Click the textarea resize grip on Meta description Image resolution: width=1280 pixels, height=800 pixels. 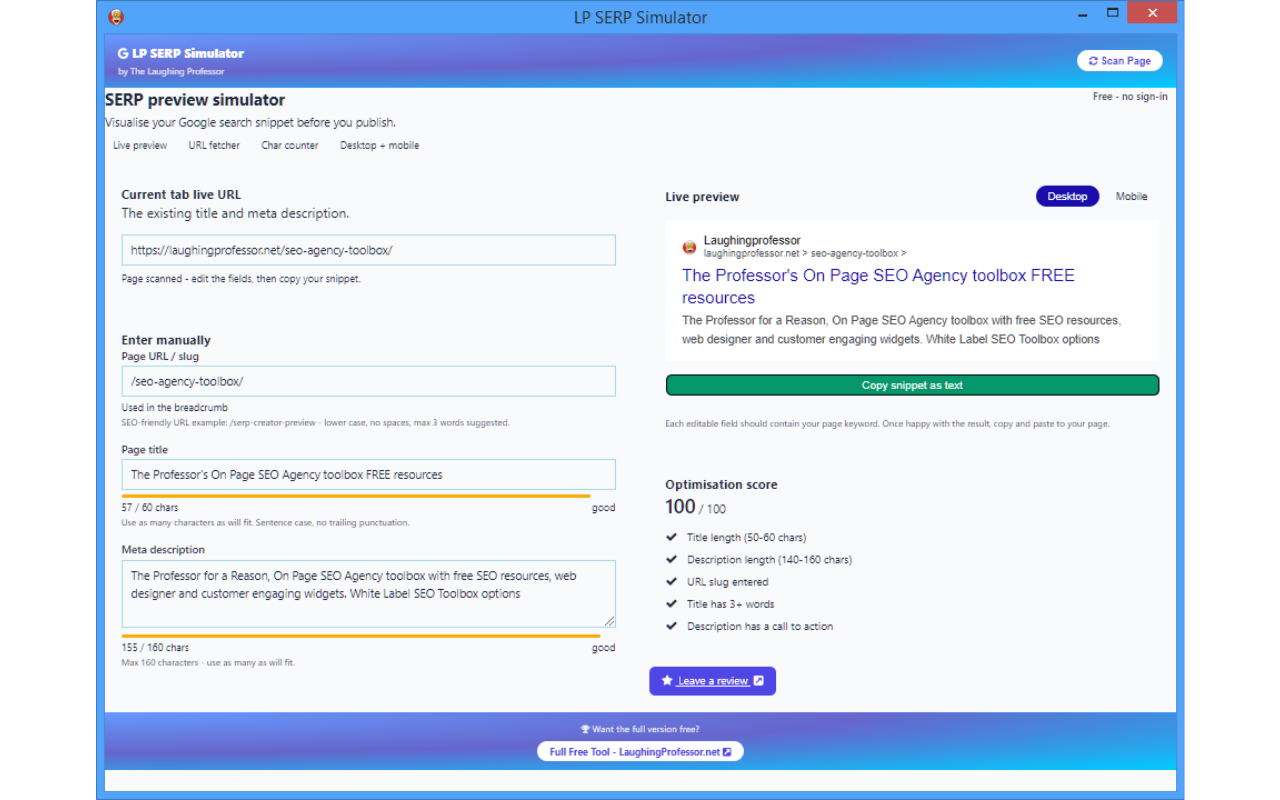tap(608, 620)
